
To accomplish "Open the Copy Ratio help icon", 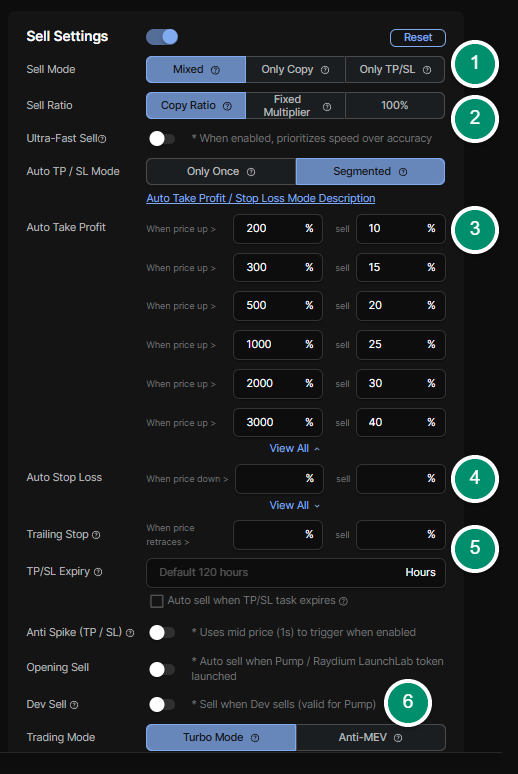I will (x=227, y=106).
